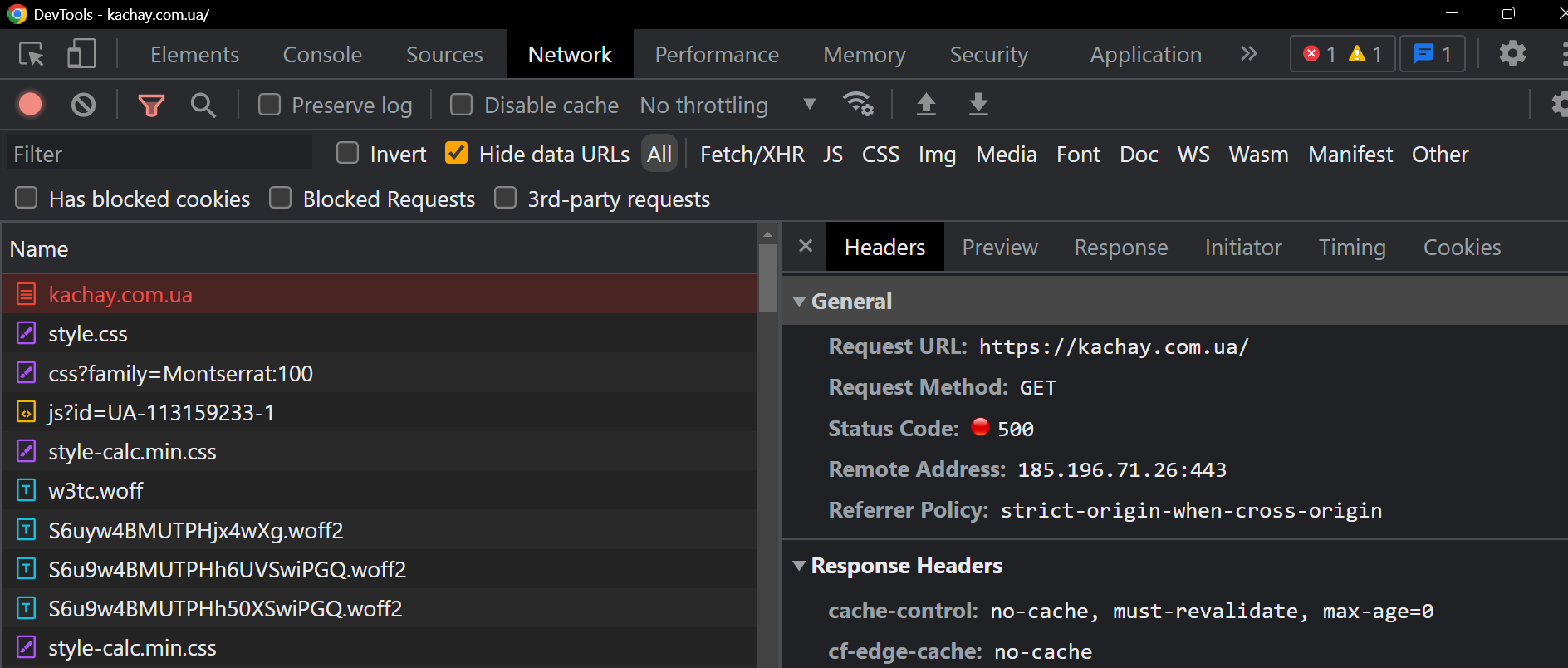The height and width of the screenshot is (668, 1568).
Task: Enable the Preserve log checkbox
Action: click(x=269, y=105)
